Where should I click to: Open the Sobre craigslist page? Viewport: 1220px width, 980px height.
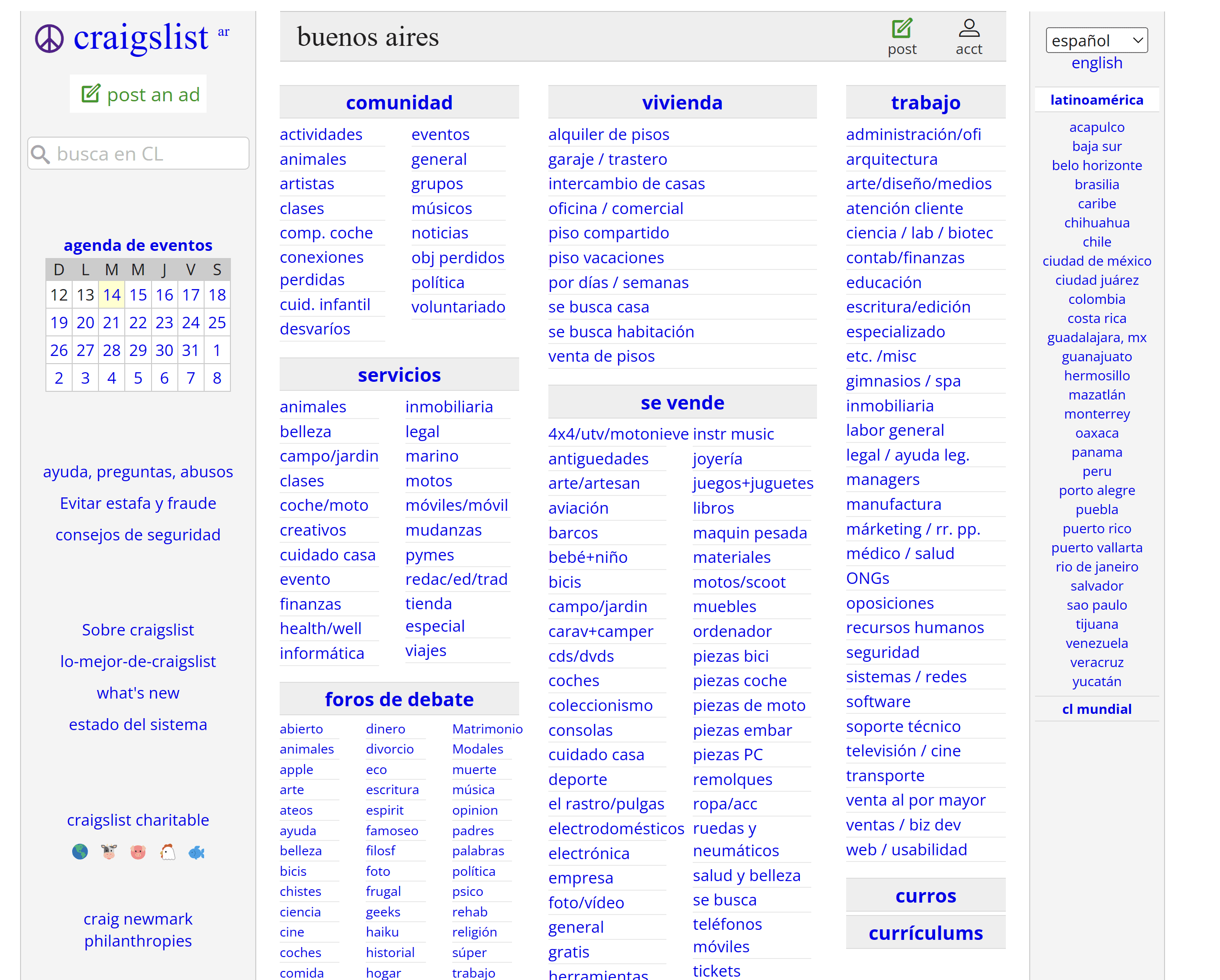pos(138,629)
